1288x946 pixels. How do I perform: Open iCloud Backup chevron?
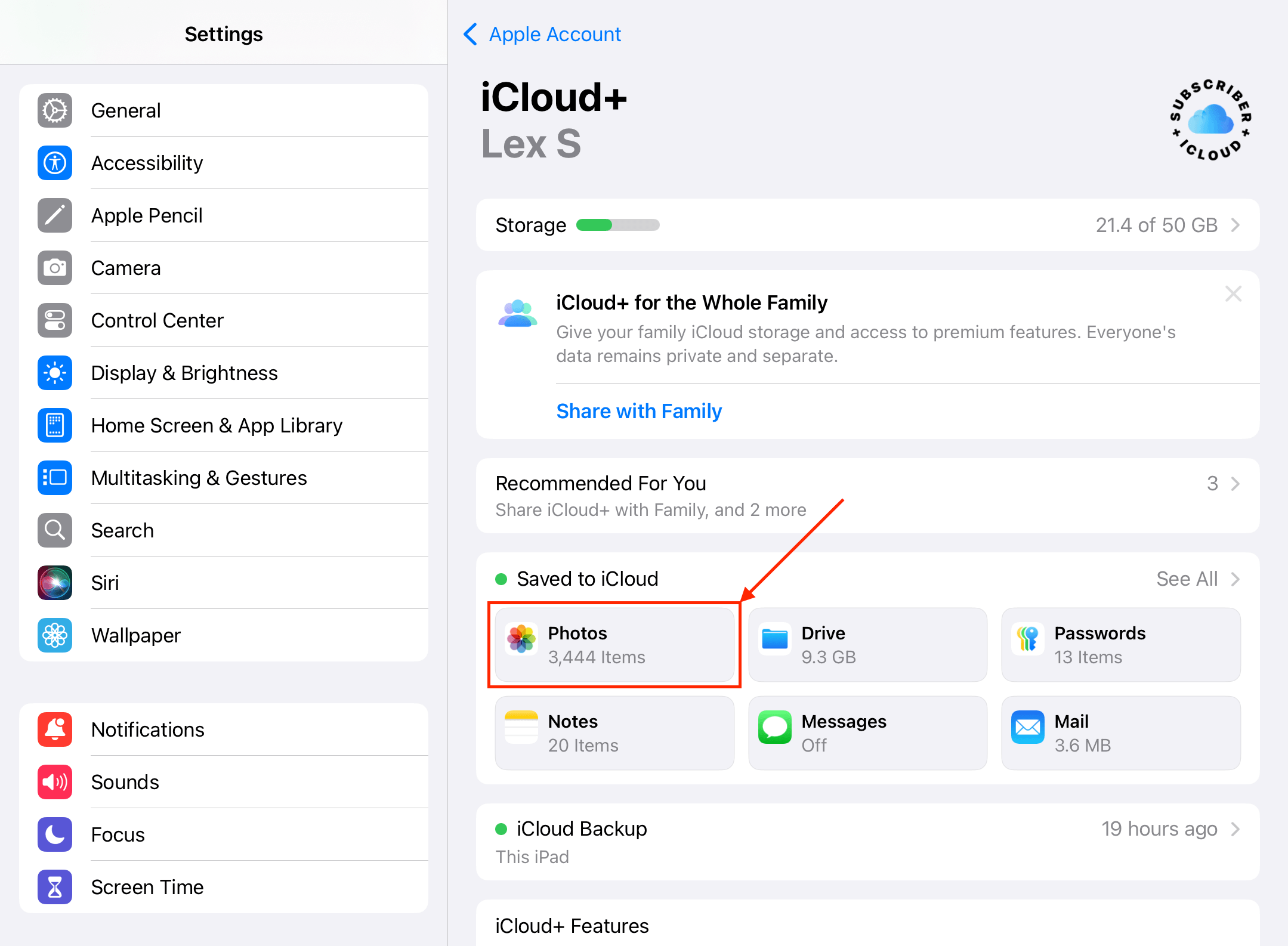(1236, 828)
